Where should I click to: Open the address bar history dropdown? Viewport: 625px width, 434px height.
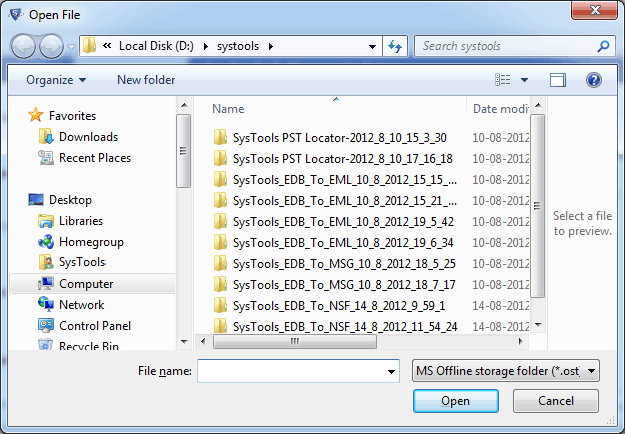[x=372, y=46]
